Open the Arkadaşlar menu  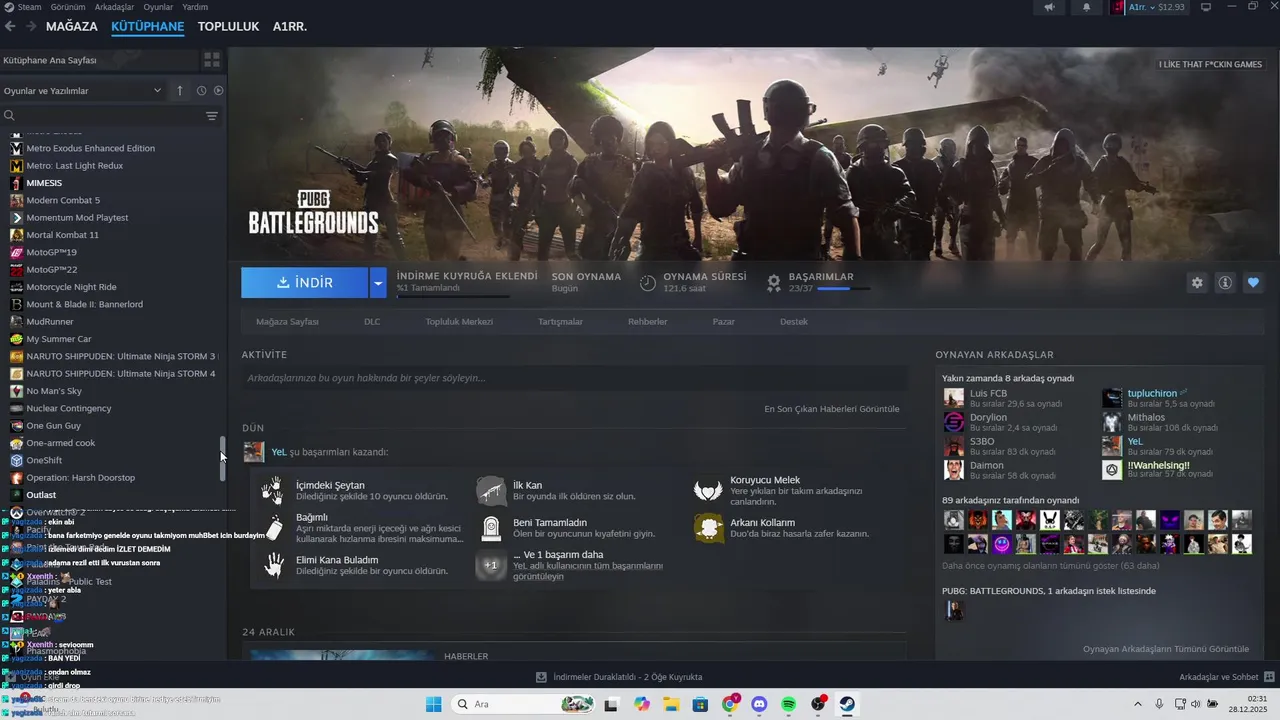pos(115,7)
